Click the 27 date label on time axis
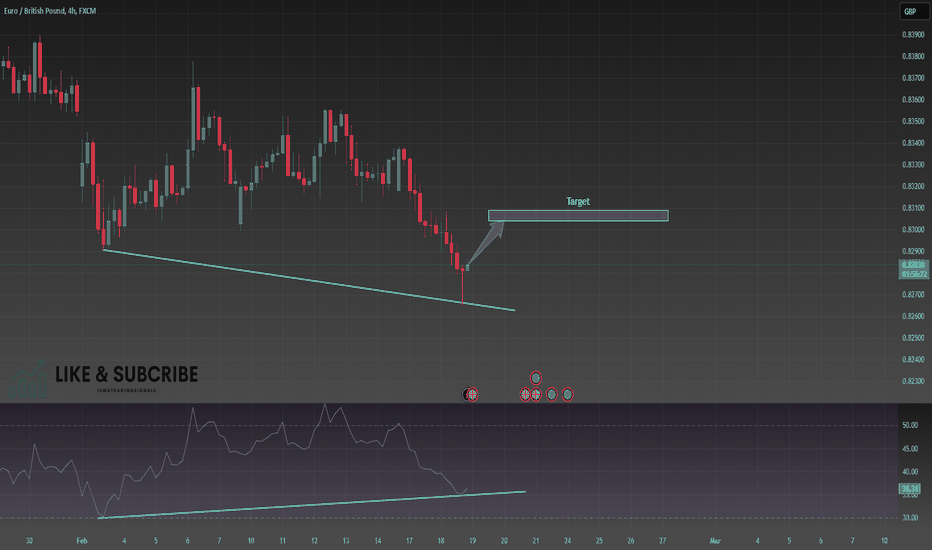This screenshot has width=932, height=550. pos(662,540)
